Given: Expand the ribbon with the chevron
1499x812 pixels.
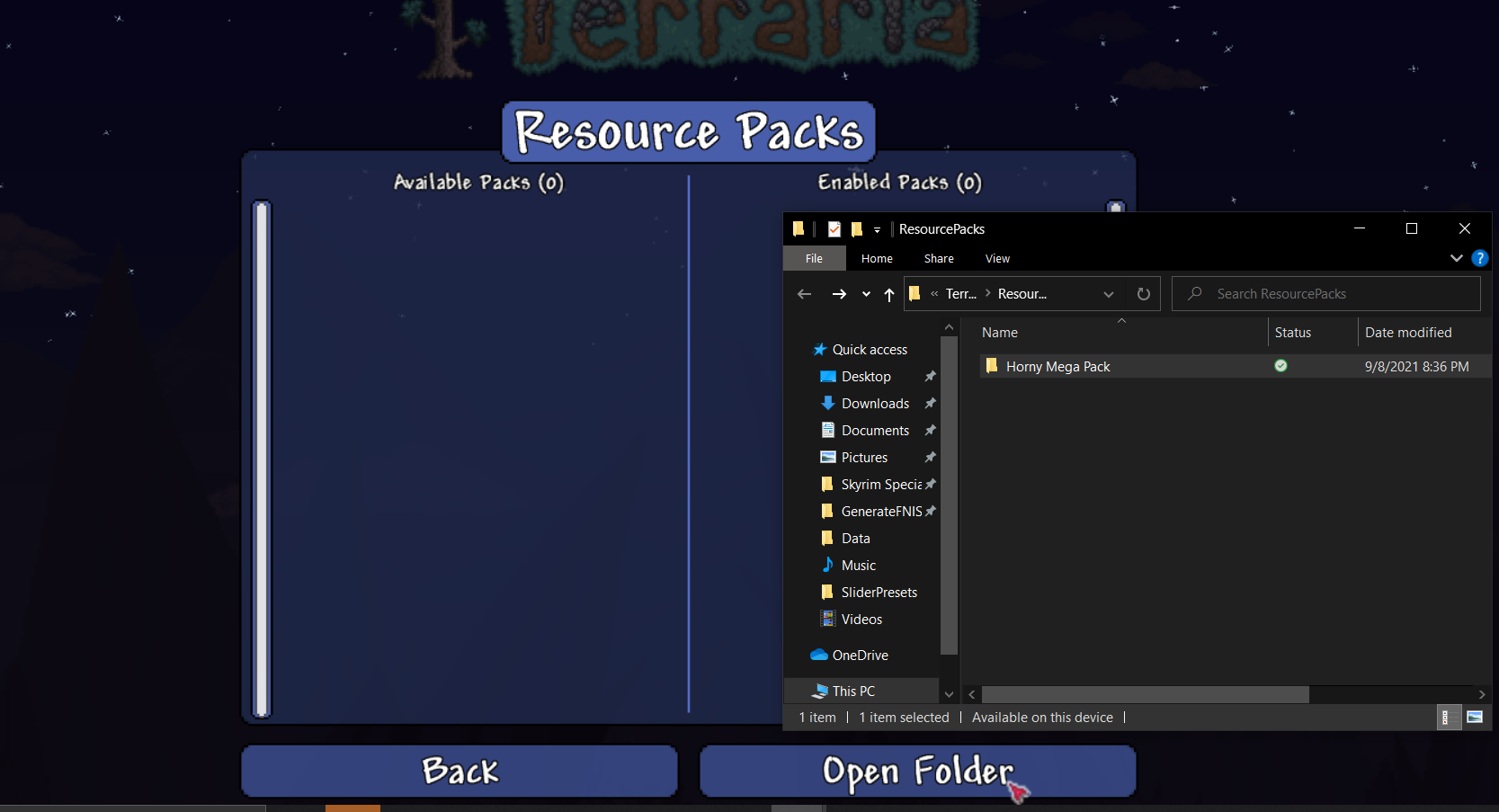Looking at the screenshot, I should [1457, 258].
